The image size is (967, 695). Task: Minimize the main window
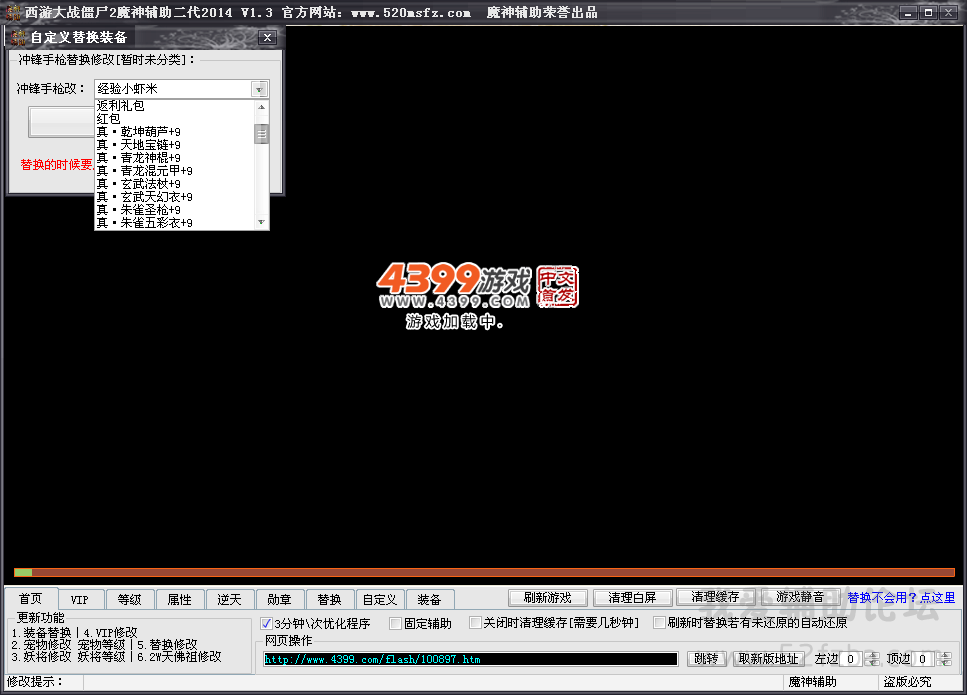point(908,12)
